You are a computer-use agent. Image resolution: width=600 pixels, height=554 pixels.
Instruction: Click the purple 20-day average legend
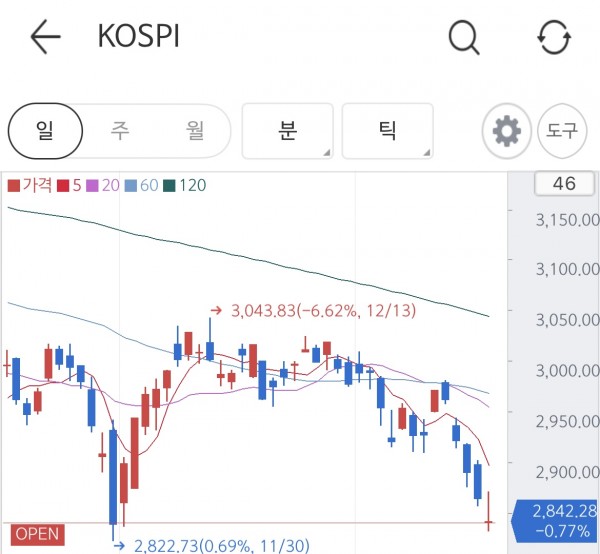[x=103, y=186]
